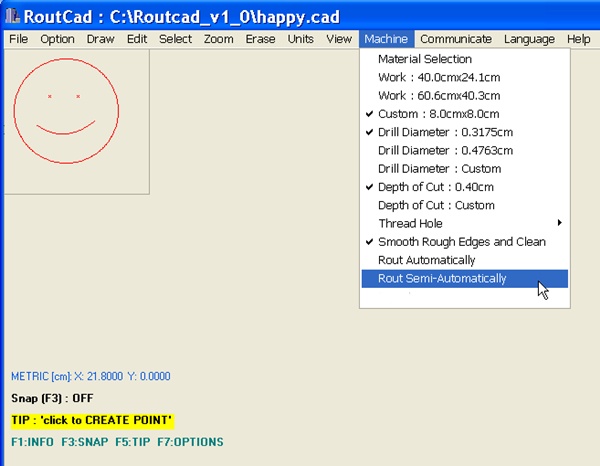This screenshot has width=600, height=466.
Task: Click the right eye point marker
Action: (x=78, y=96)
